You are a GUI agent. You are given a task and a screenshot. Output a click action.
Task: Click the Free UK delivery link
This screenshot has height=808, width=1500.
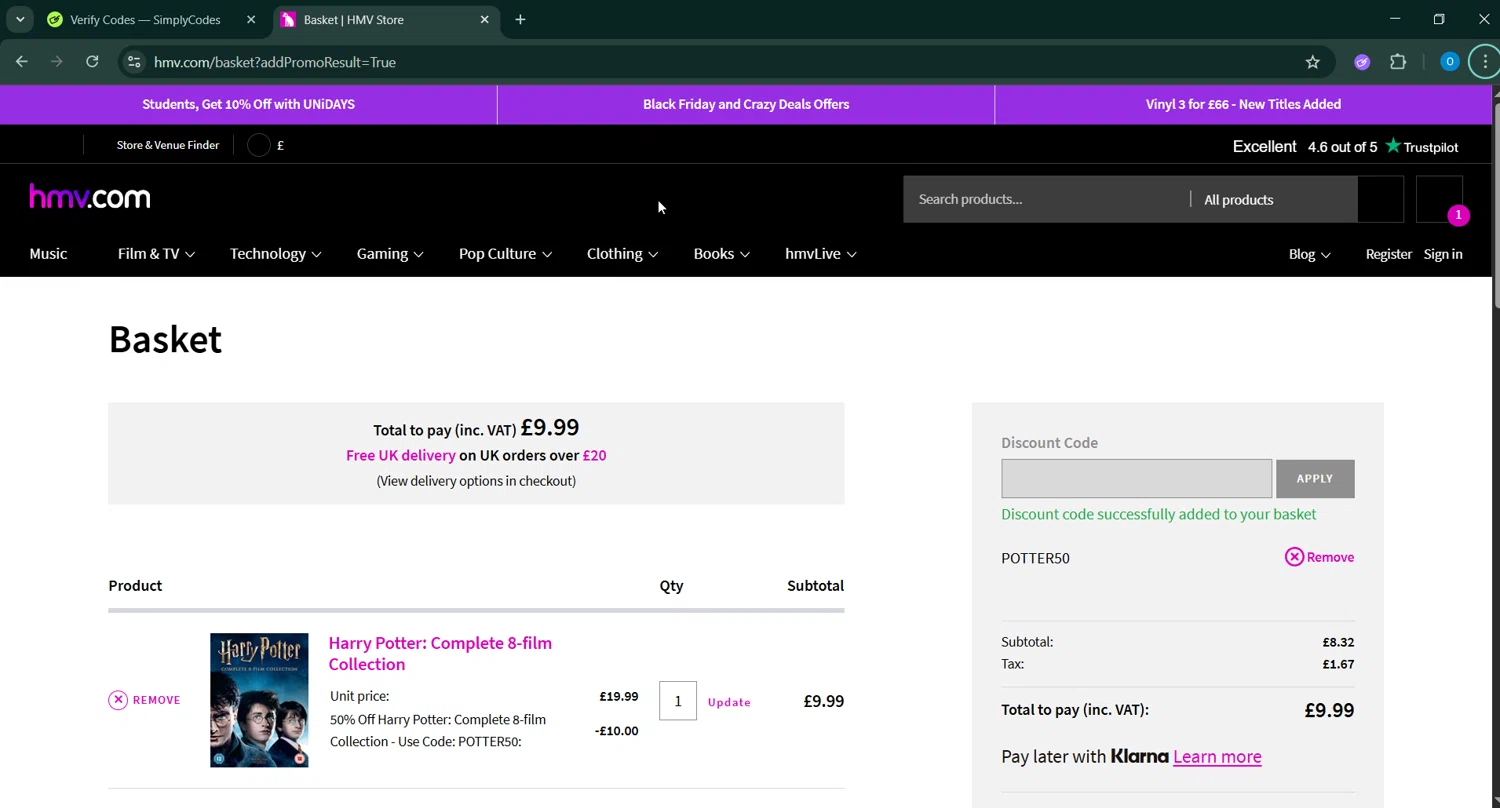[x=400, y=455]
